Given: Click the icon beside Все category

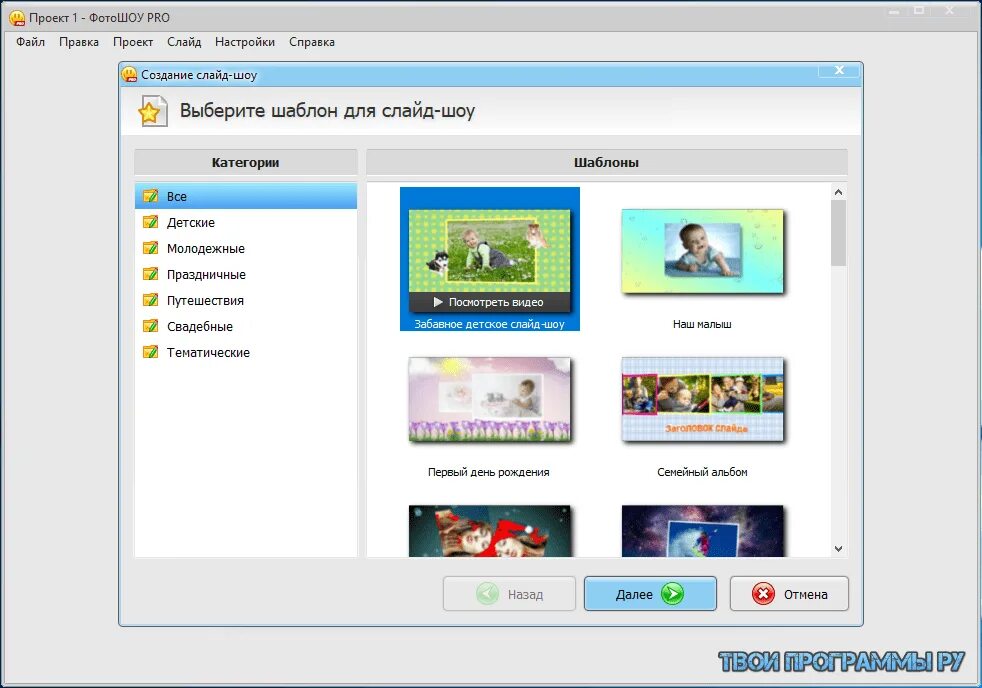Looking at the screenshot, I should pyautogui.click(x=150, y=196).
